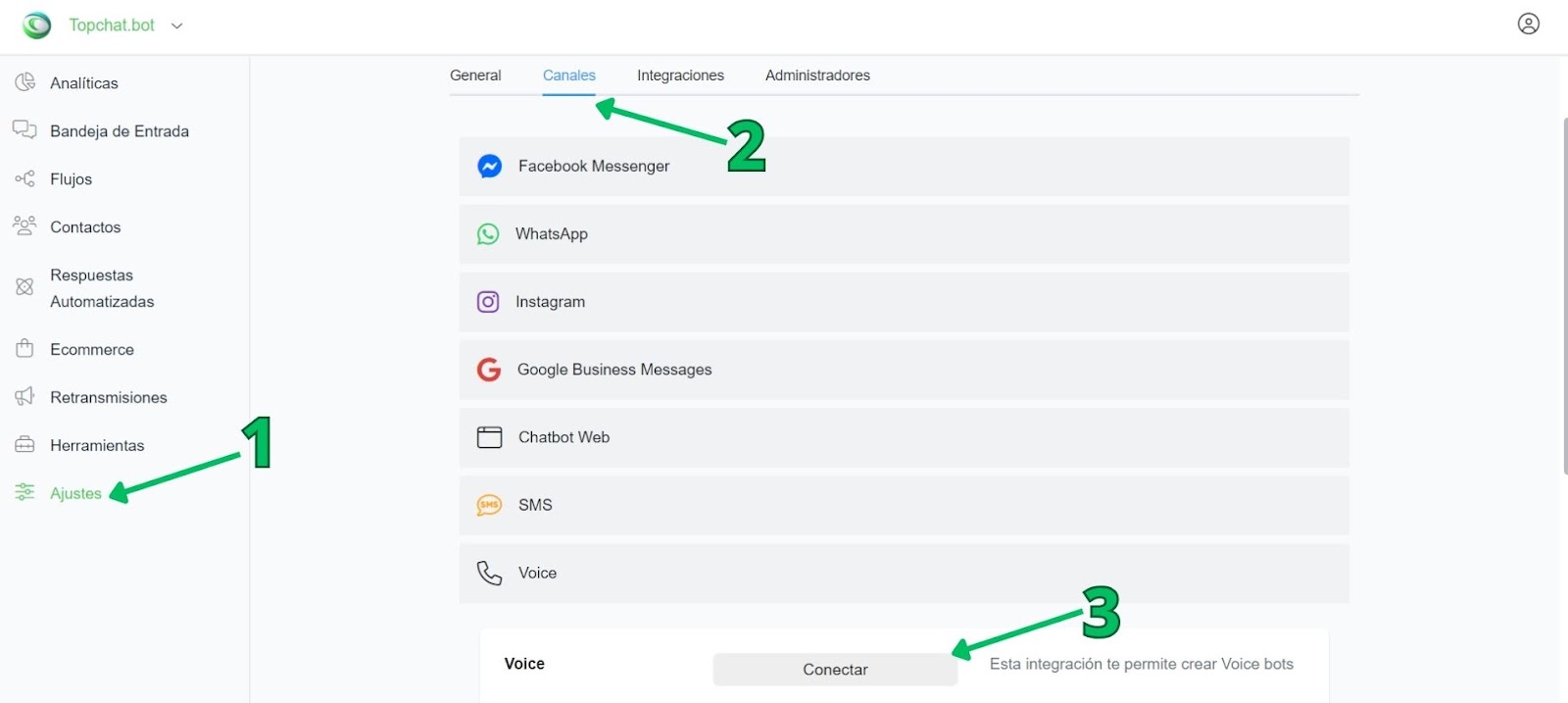Click the Voice phone icon
Screen dimensions: 1568x703
coord(489,573)
